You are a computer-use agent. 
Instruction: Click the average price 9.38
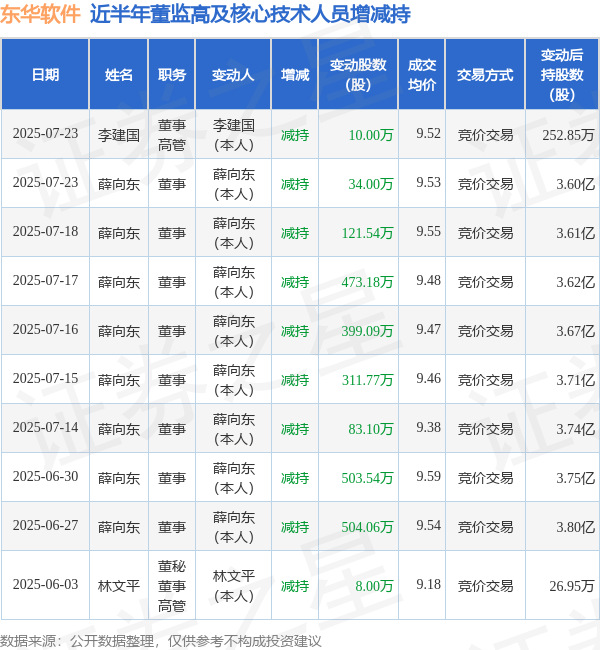click(x=428, y=427)
